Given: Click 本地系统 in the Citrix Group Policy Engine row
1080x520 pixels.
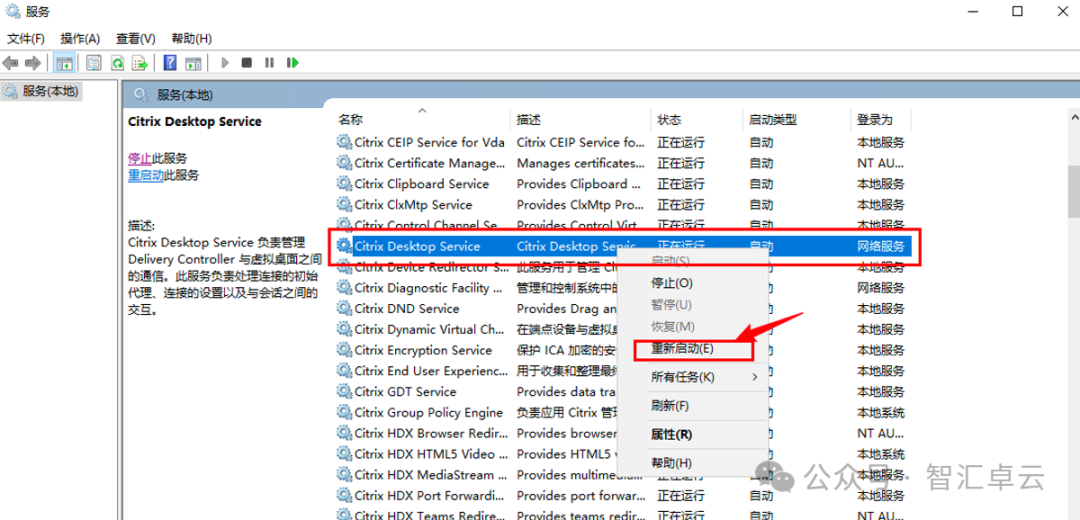Looking at the screenshot, I should 880,412.
